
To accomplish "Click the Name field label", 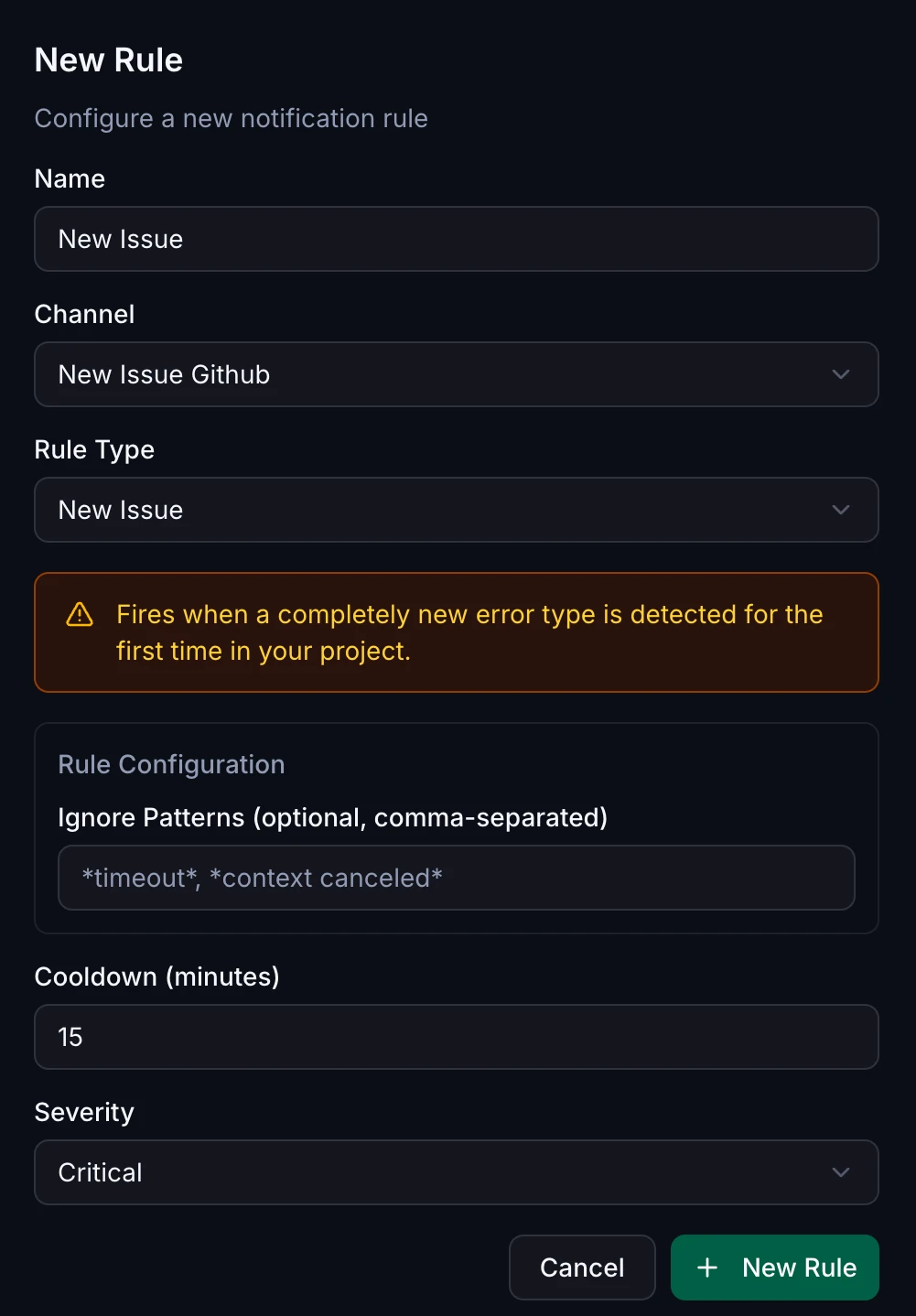I will 70,178.
